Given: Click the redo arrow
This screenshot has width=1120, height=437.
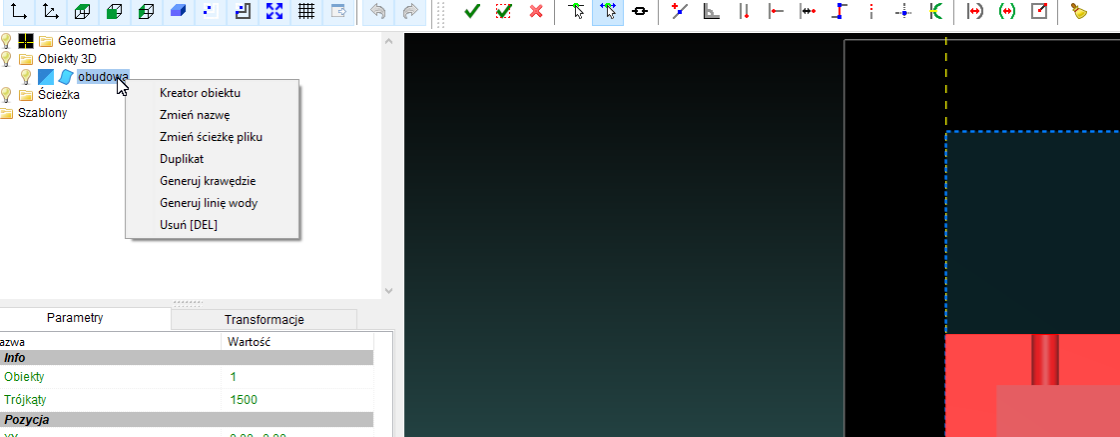Looking at the screenshot, I should coord(411,11).
